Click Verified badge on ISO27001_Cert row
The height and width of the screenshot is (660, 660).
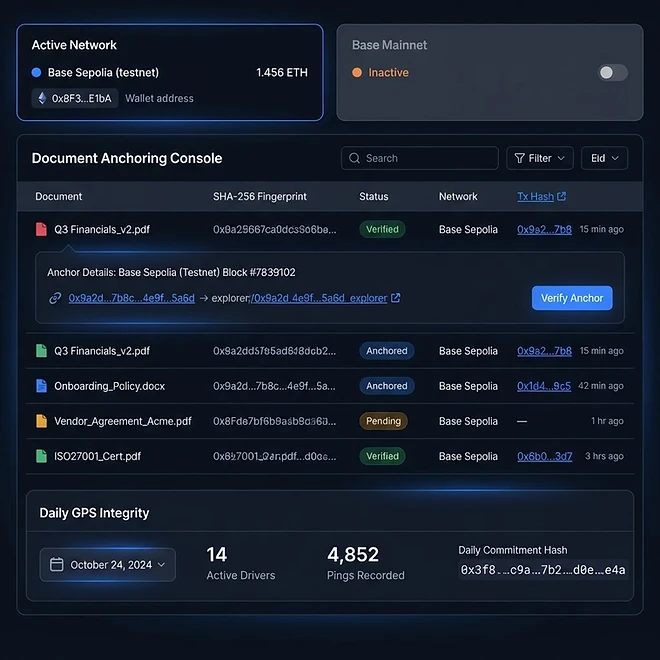pos(382,456)
